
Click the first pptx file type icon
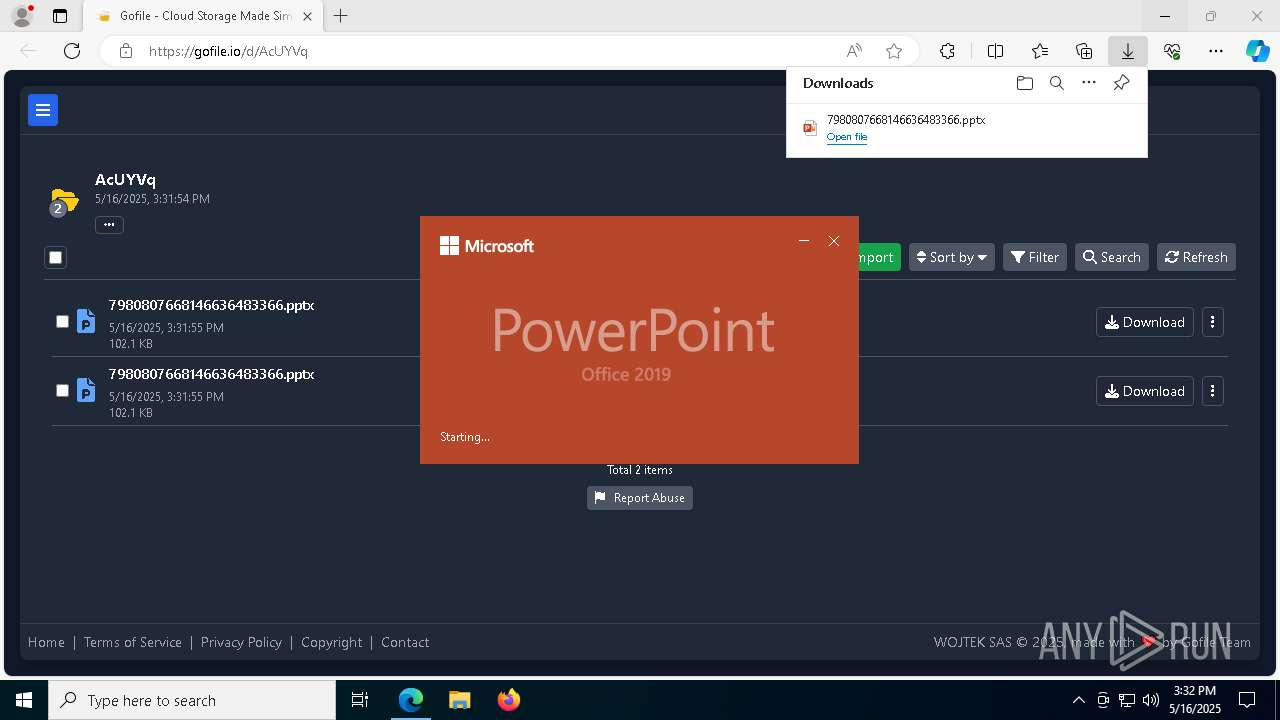click(x=86, y=321)
